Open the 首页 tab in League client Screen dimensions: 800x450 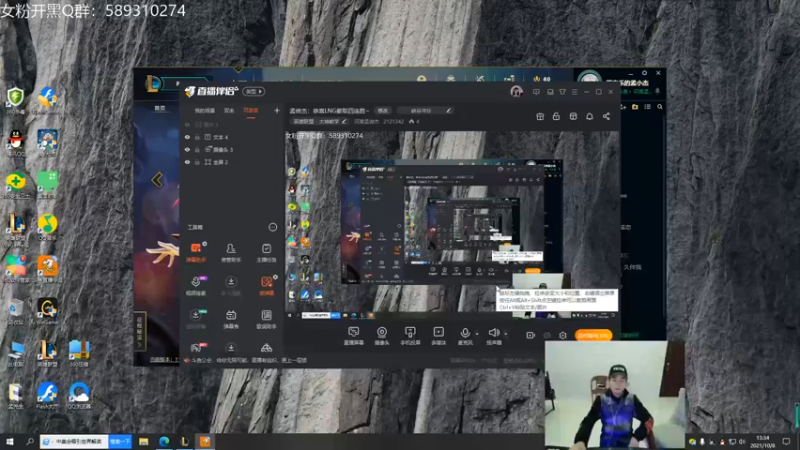pyautogui.click(x=160, y=108)
